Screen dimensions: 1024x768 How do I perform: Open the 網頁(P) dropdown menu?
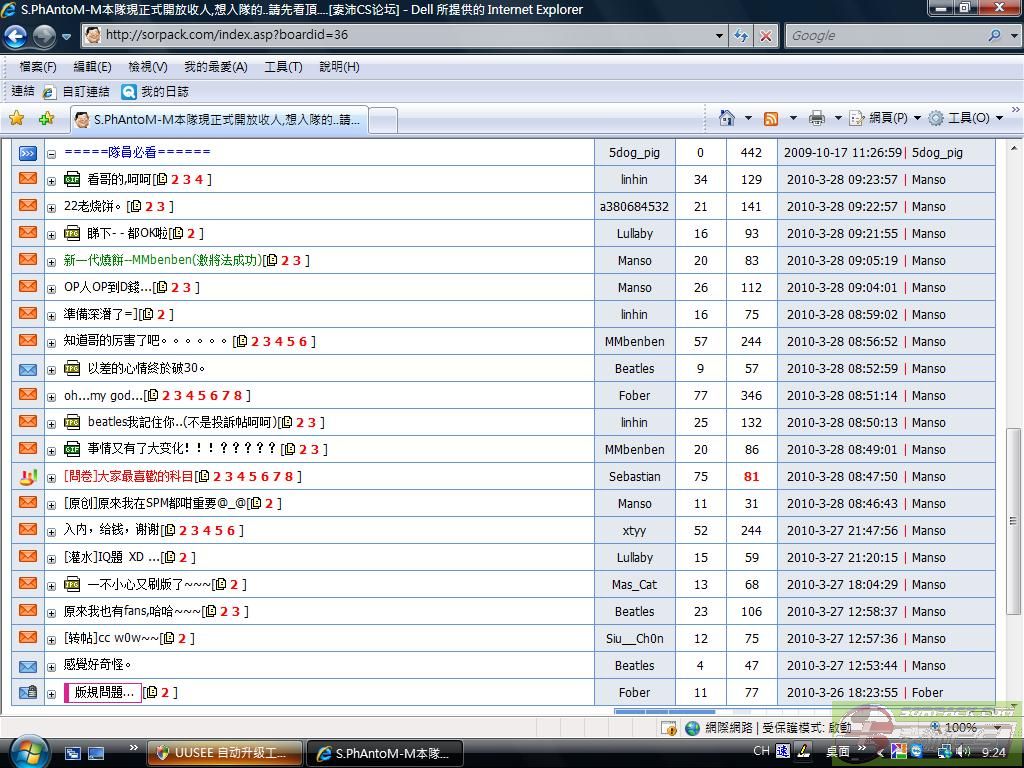click(x=886, y=118)
